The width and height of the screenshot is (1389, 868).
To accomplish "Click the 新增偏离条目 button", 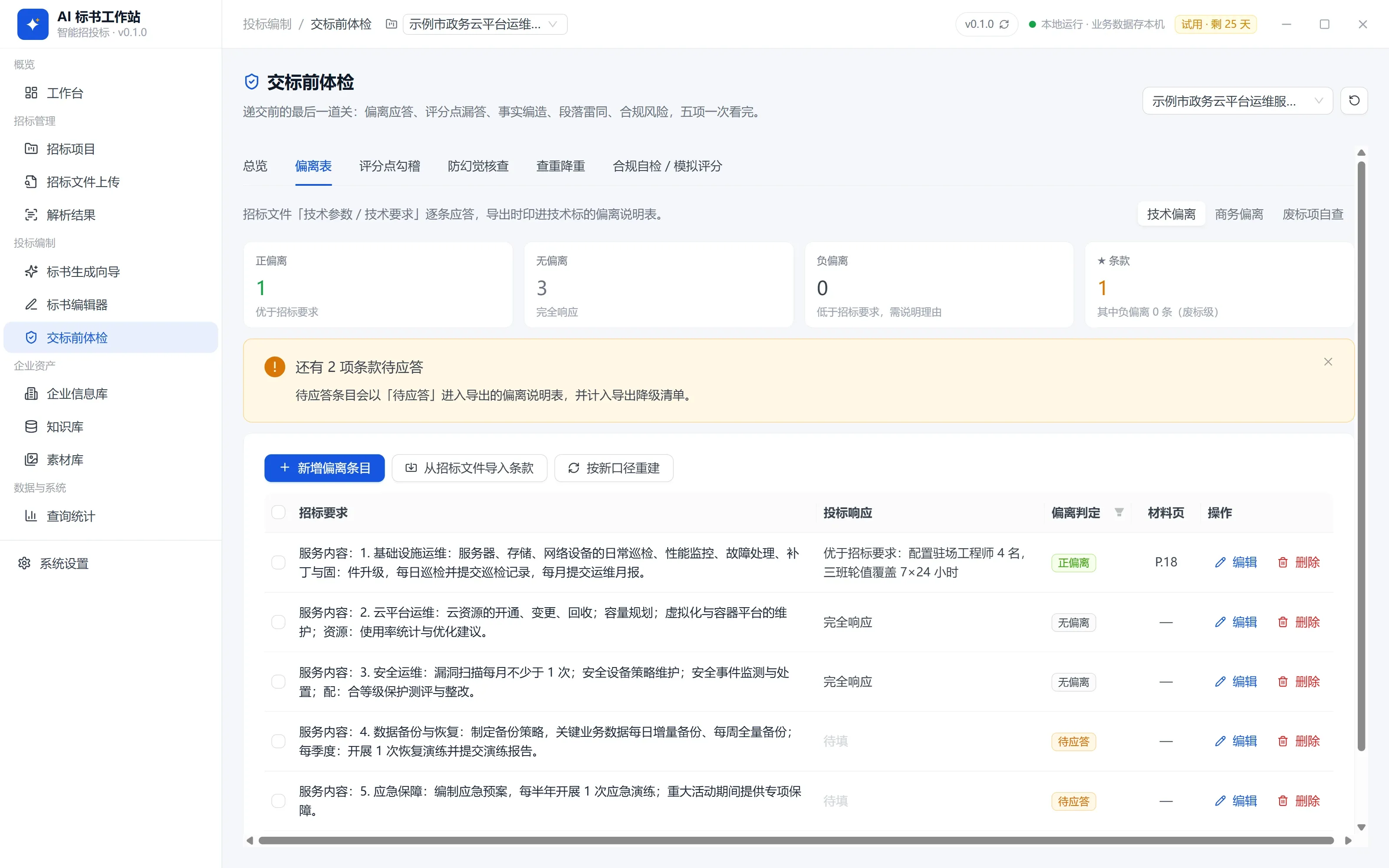I will (324, 468).
